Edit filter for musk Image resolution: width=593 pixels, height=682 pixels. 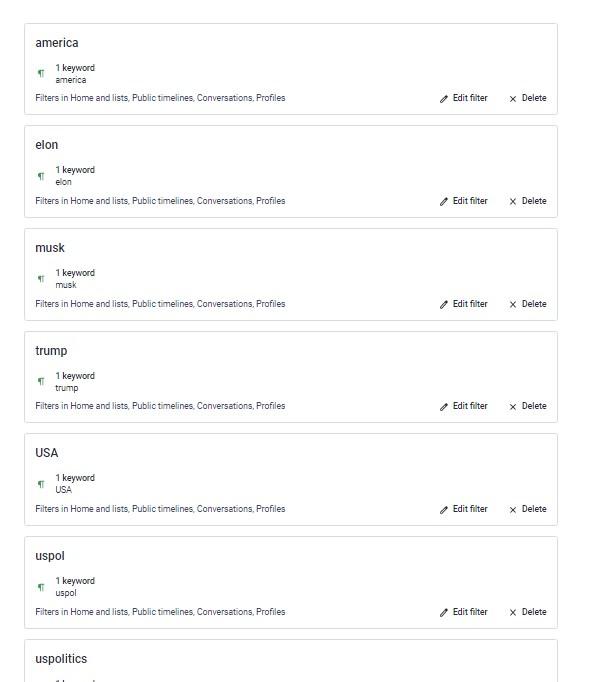463,304
